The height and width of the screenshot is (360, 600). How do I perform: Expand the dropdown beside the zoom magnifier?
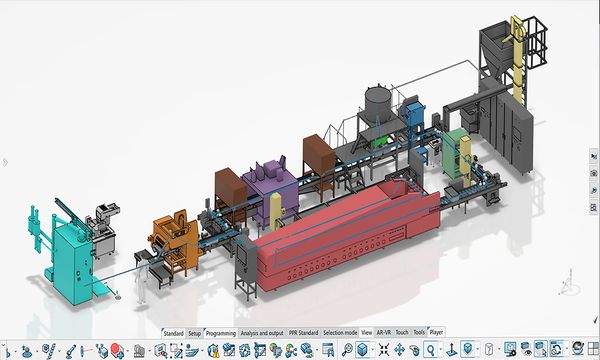(x=441, y=350)
